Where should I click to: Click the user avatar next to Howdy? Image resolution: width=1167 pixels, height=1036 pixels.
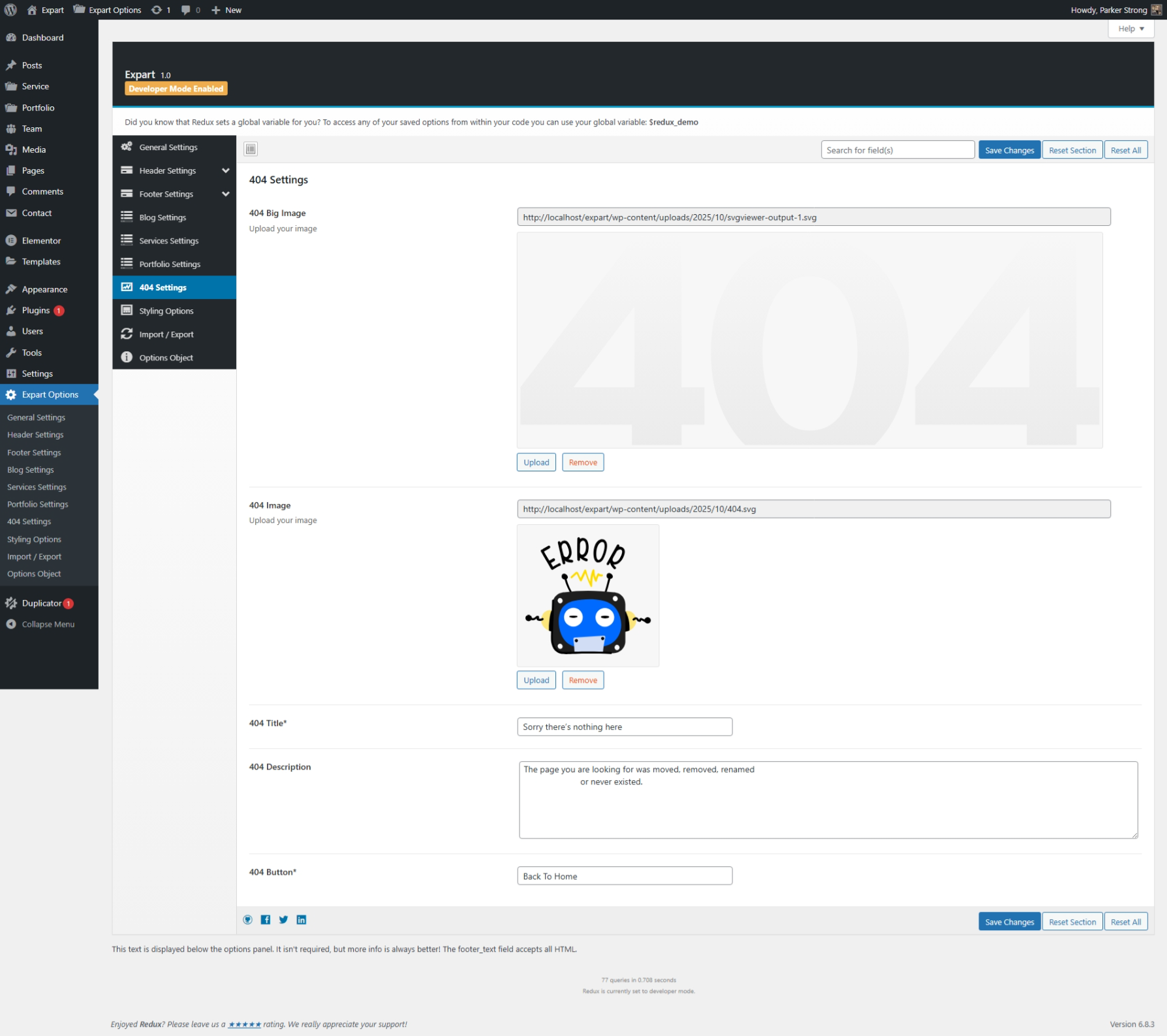point(1156,10)
